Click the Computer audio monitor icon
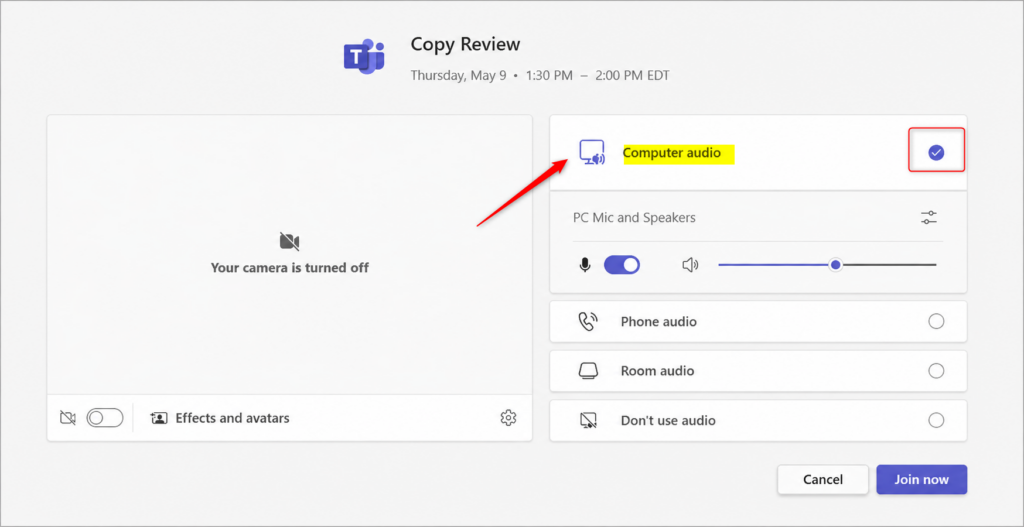This screenshot has height=527, width=1024. click(592, 153)
